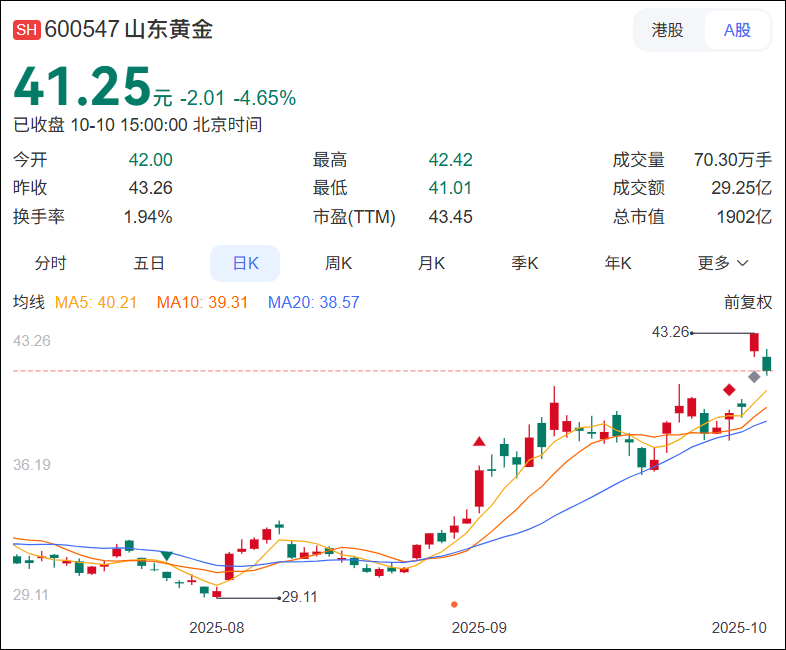Click the red SH exchange badge

tap(27, 30)
